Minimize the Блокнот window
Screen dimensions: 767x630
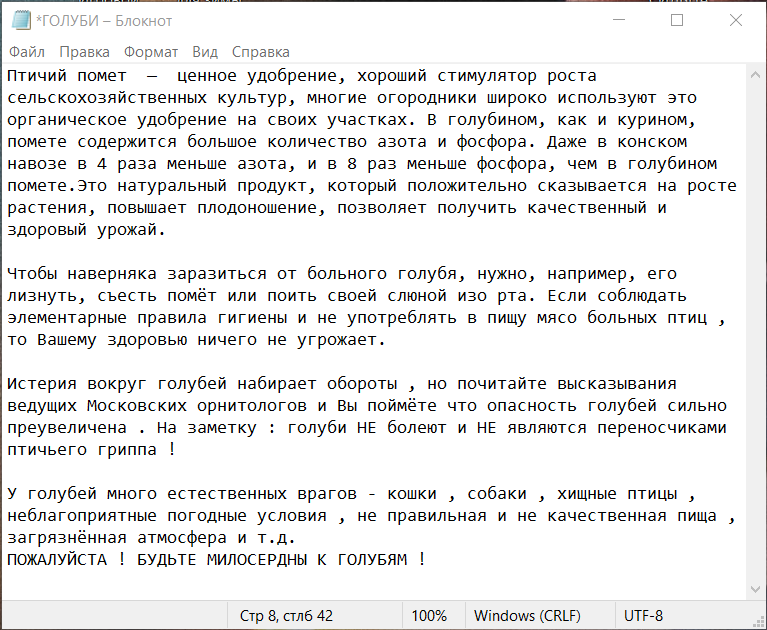point(619,20)
